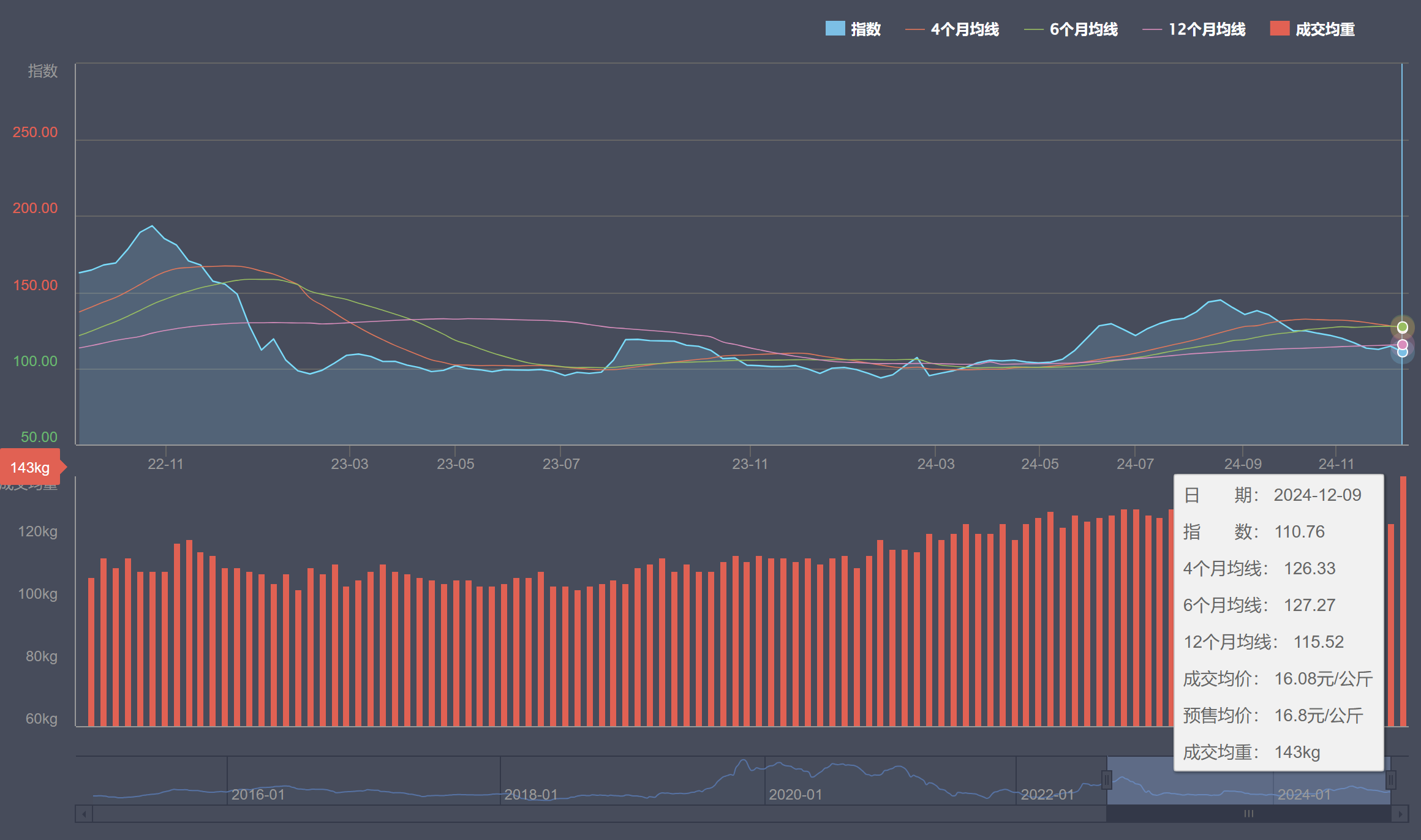Click the red 成交均重 legend color box
This screenshot has height=840, width=1421.
[1280, 28]
